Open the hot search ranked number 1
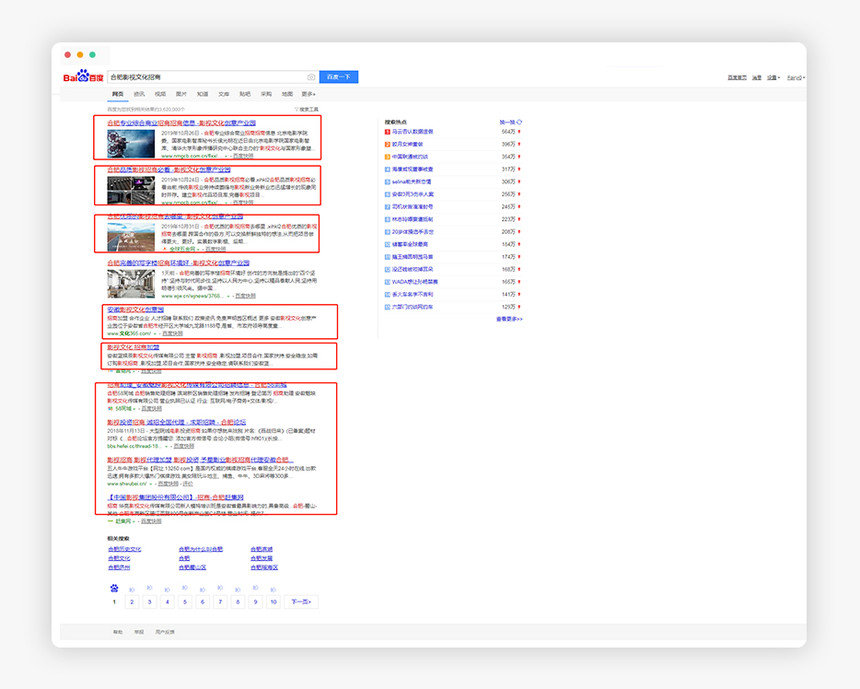 pos(412,132)
